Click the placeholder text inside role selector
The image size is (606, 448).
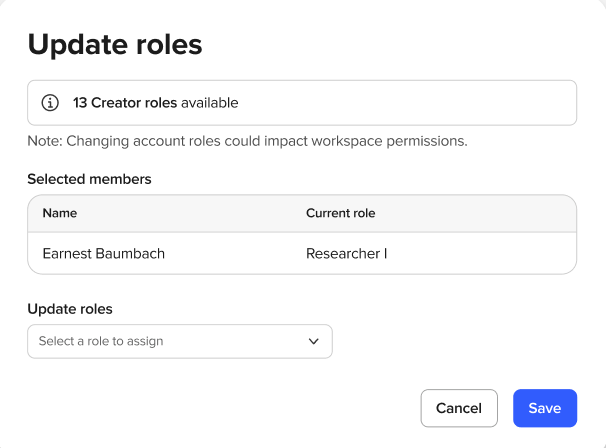[x=101, y=341]
